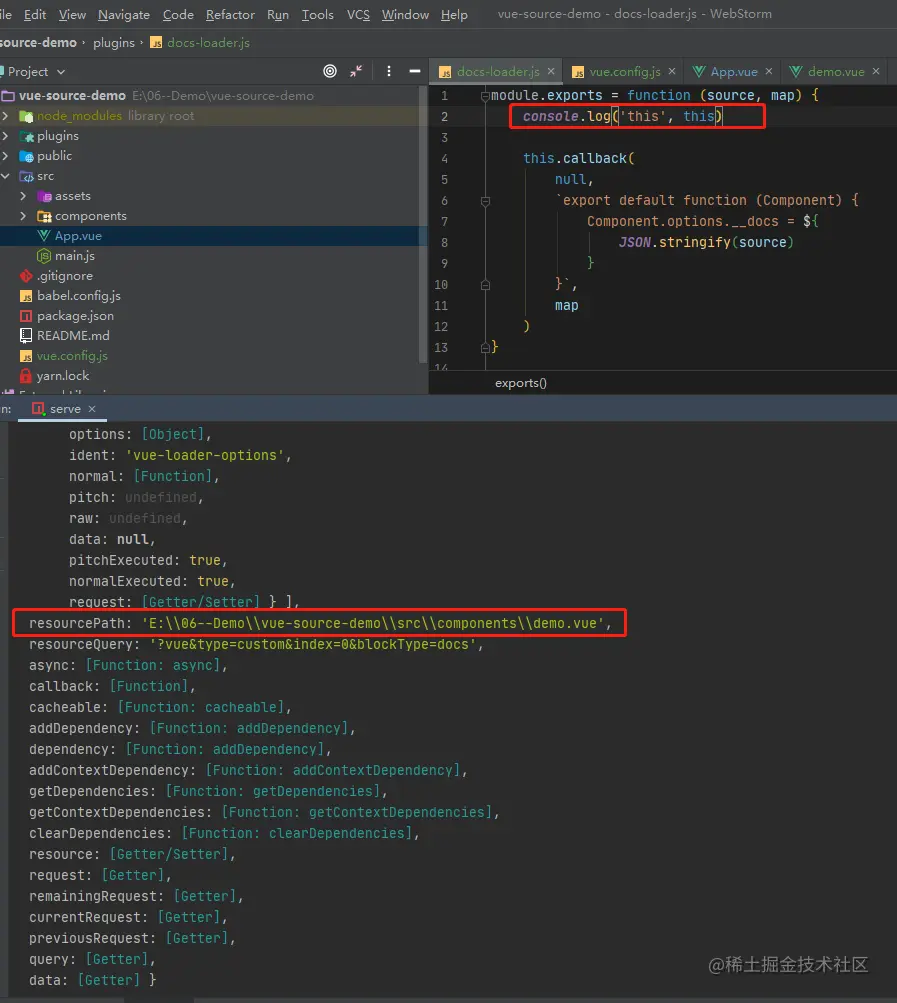The height and width of the screenshot is (1003, 897).
Task: Select App.vue in project tree
Action: 78,236
